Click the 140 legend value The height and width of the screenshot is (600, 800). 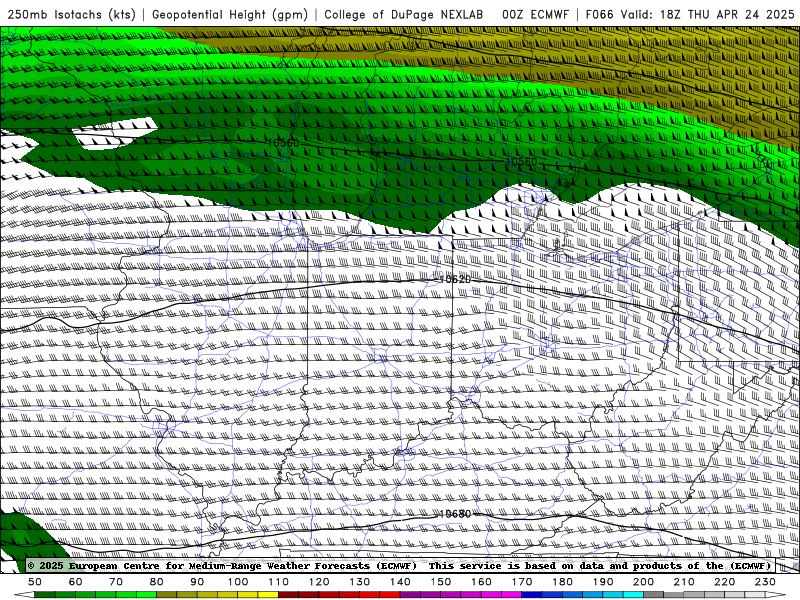click(x=400, y=582)
